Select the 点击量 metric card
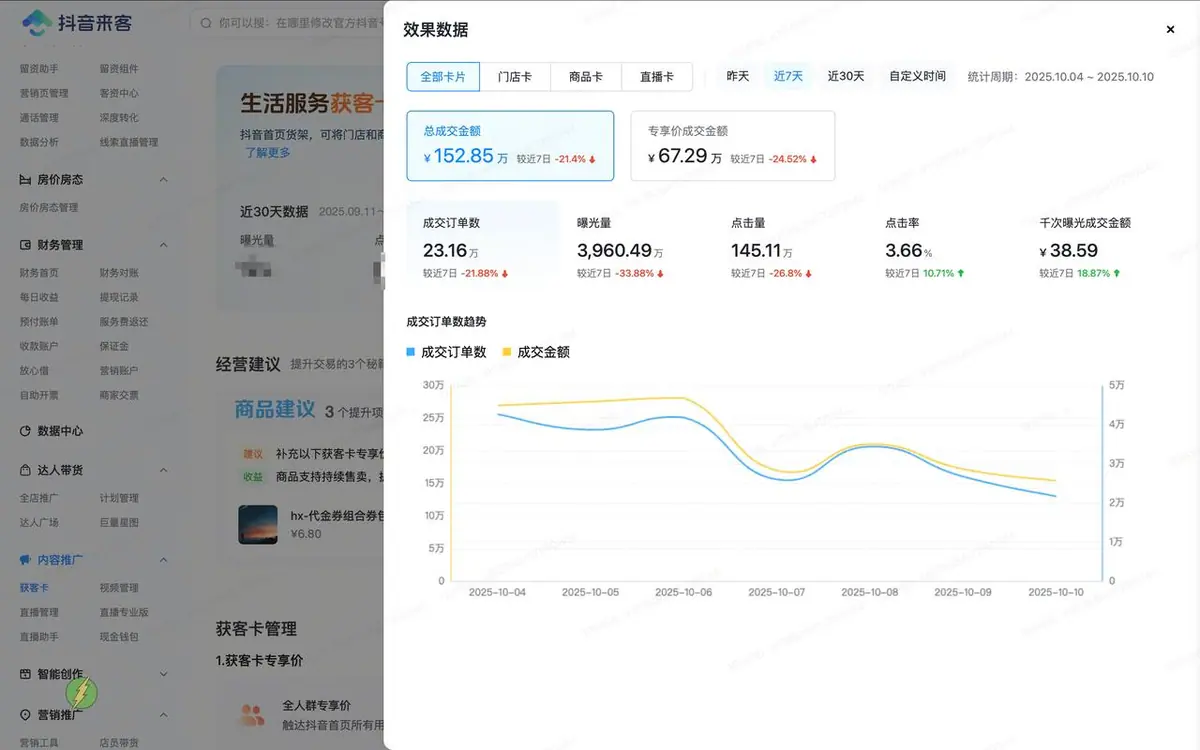Image resolution: width=1200 pixels, height=750 pixels. tap(790, 246)
